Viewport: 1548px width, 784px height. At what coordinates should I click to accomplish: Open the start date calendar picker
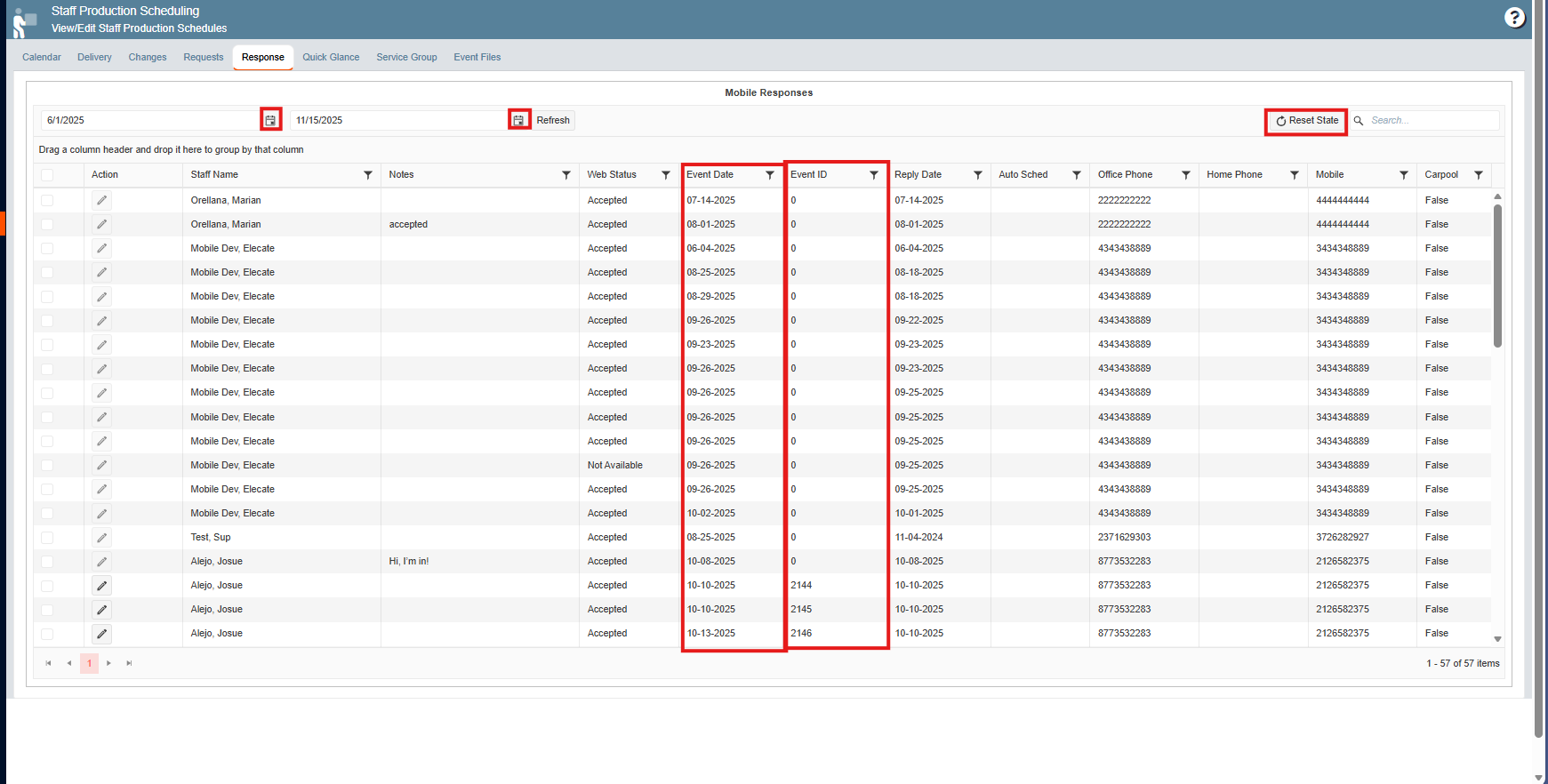pyautogui.click(x=270, y=120)
